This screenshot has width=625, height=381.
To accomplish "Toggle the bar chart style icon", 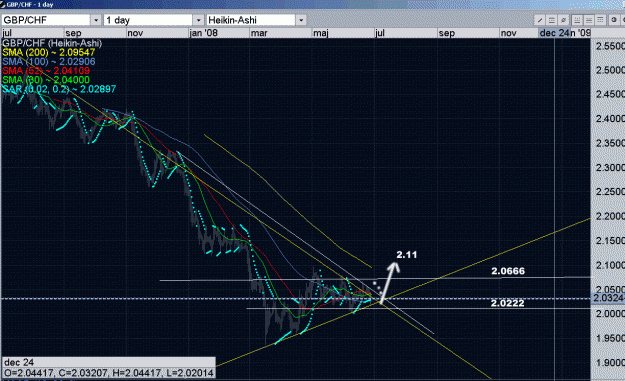I will 577,20.
